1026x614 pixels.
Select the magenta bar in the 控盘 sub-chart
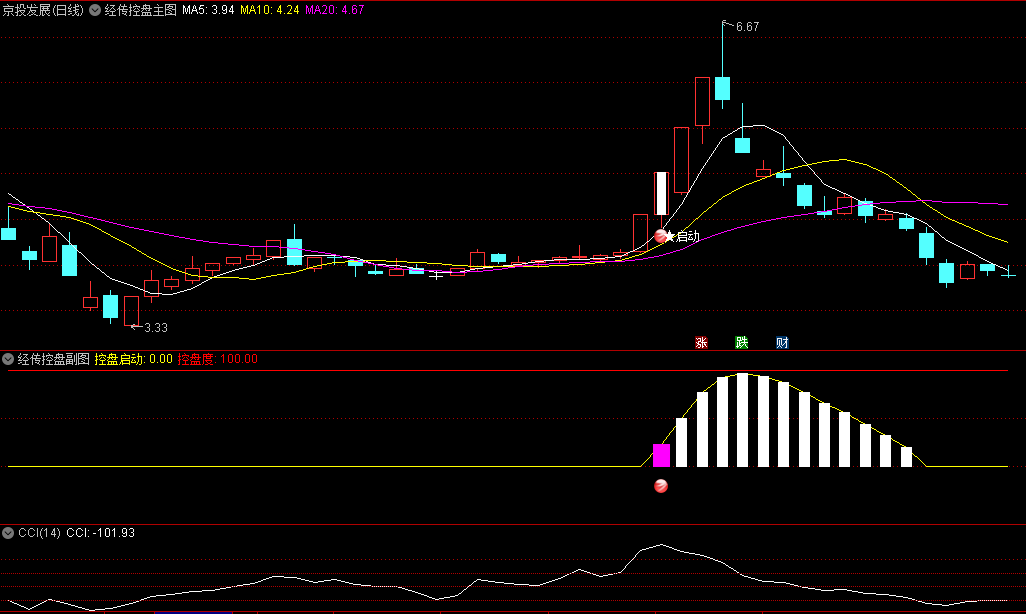pos(662,456)
